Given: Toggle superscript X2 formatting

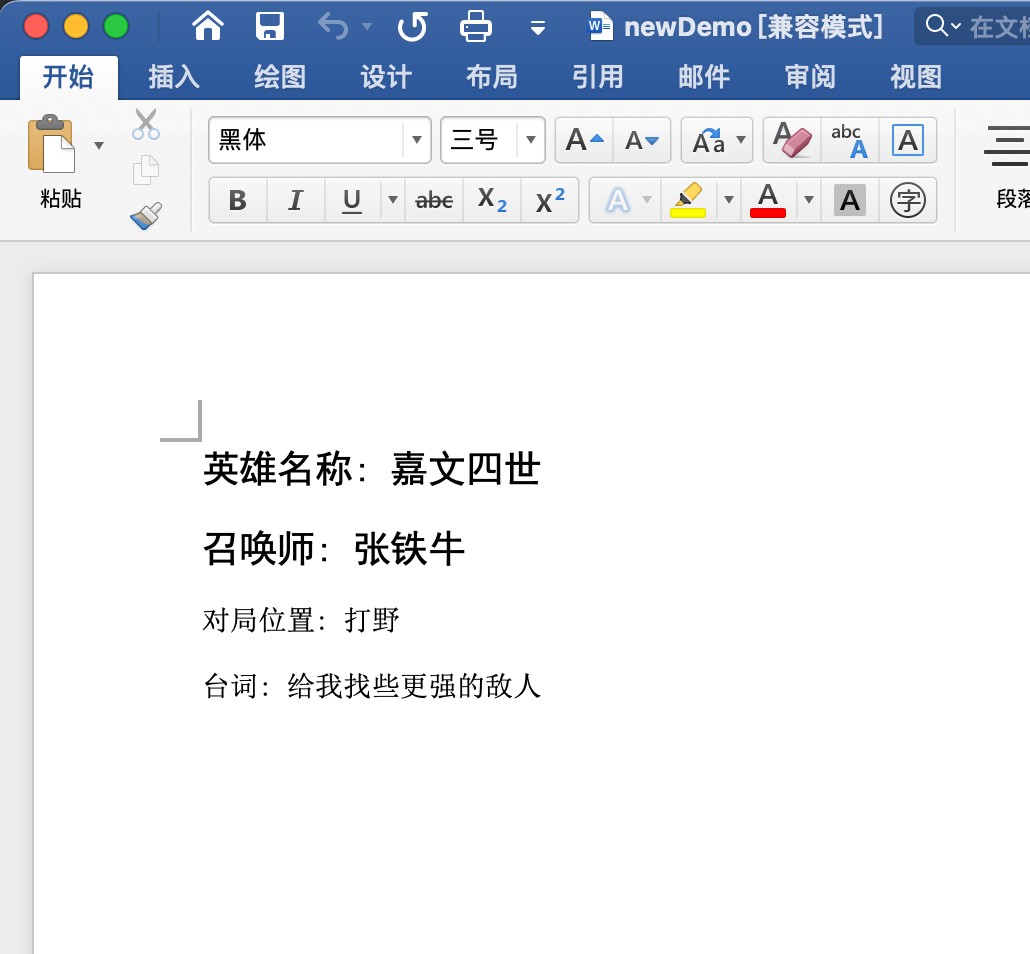Looking at the screenshot, I should click(x=550, y=200).
